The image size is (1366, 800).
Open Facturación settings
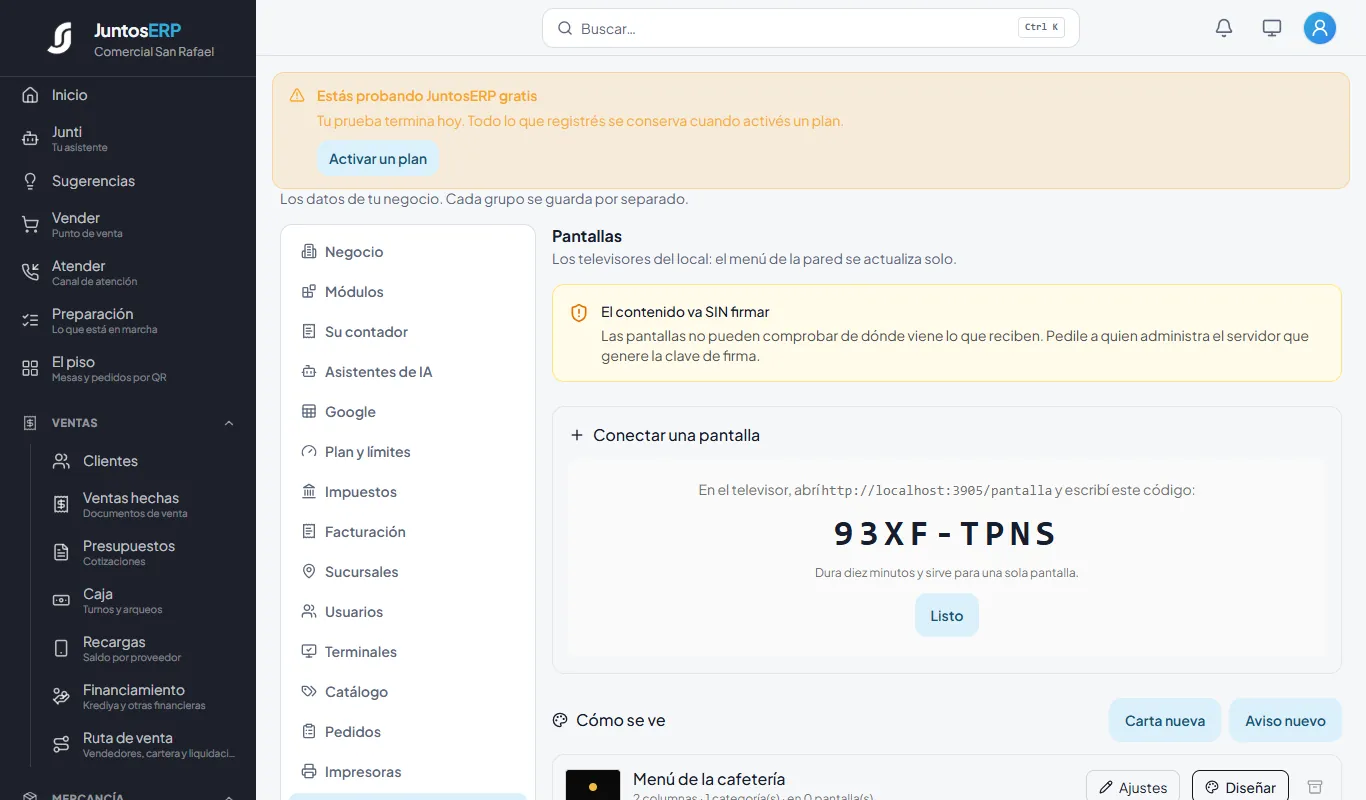click(x=408, y=532)
